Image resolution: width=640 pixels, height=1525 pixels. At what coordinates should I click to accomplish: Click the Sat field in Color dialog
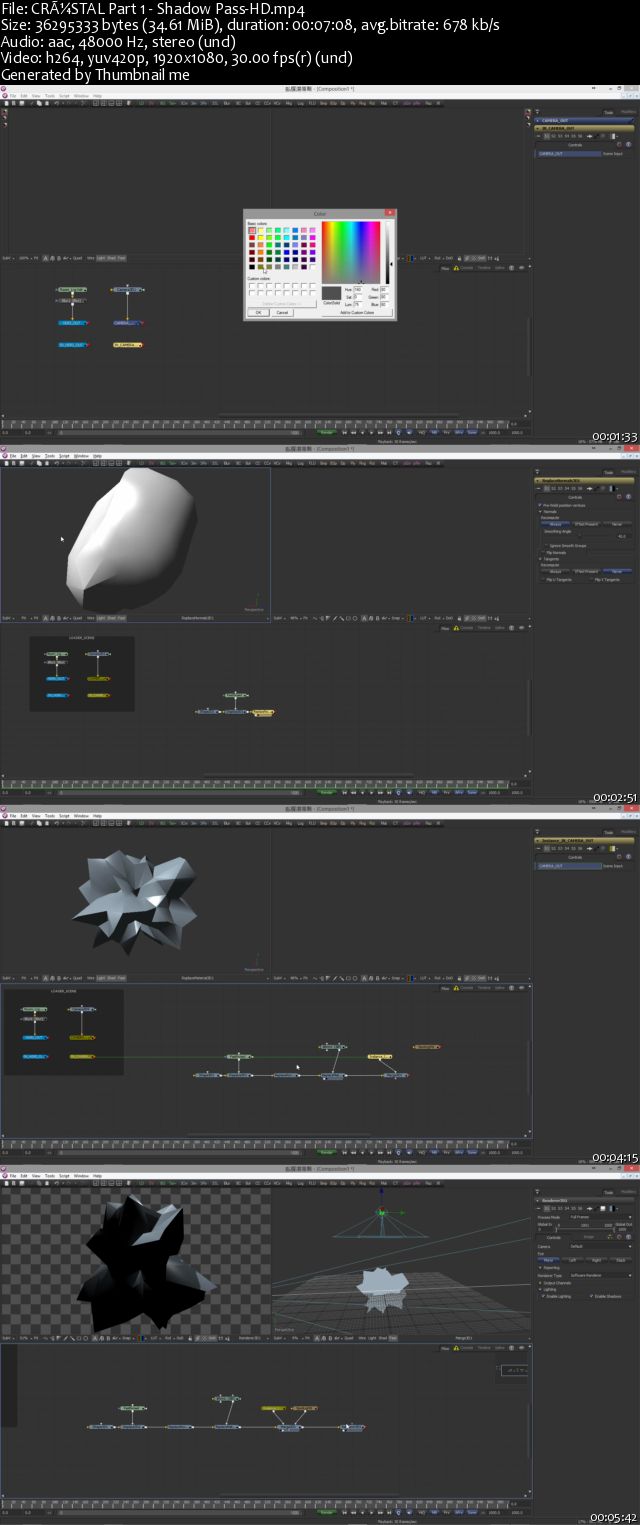pyautogui.click(x=357, y=297)
